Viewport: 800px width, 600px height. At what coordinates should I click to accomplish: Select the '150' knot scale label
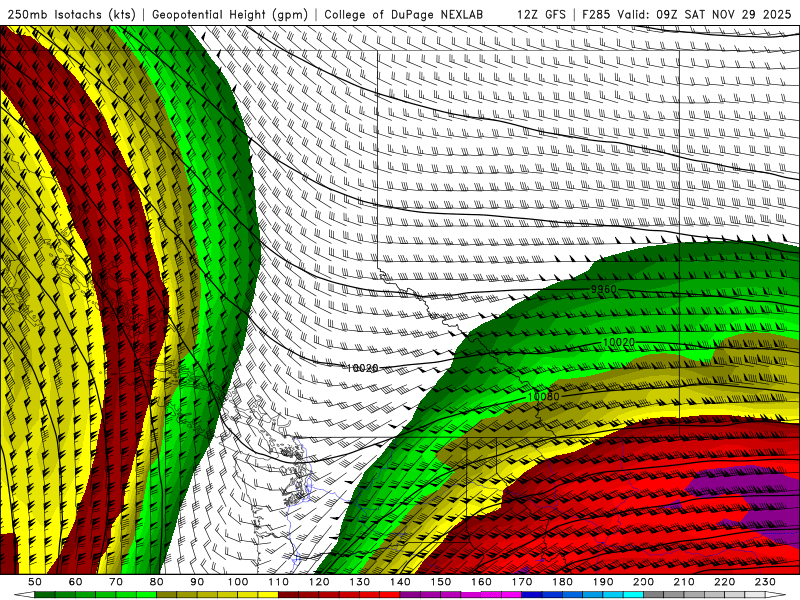coord(441,582)
